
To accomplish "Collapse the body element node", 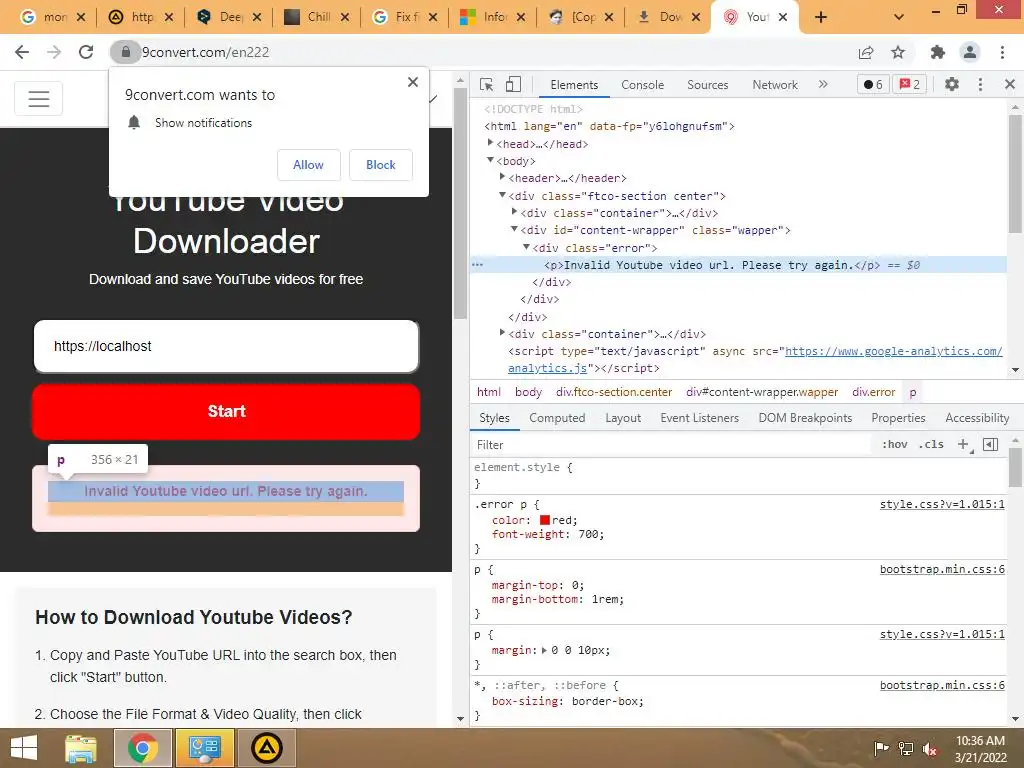I will tap(490, 160).
